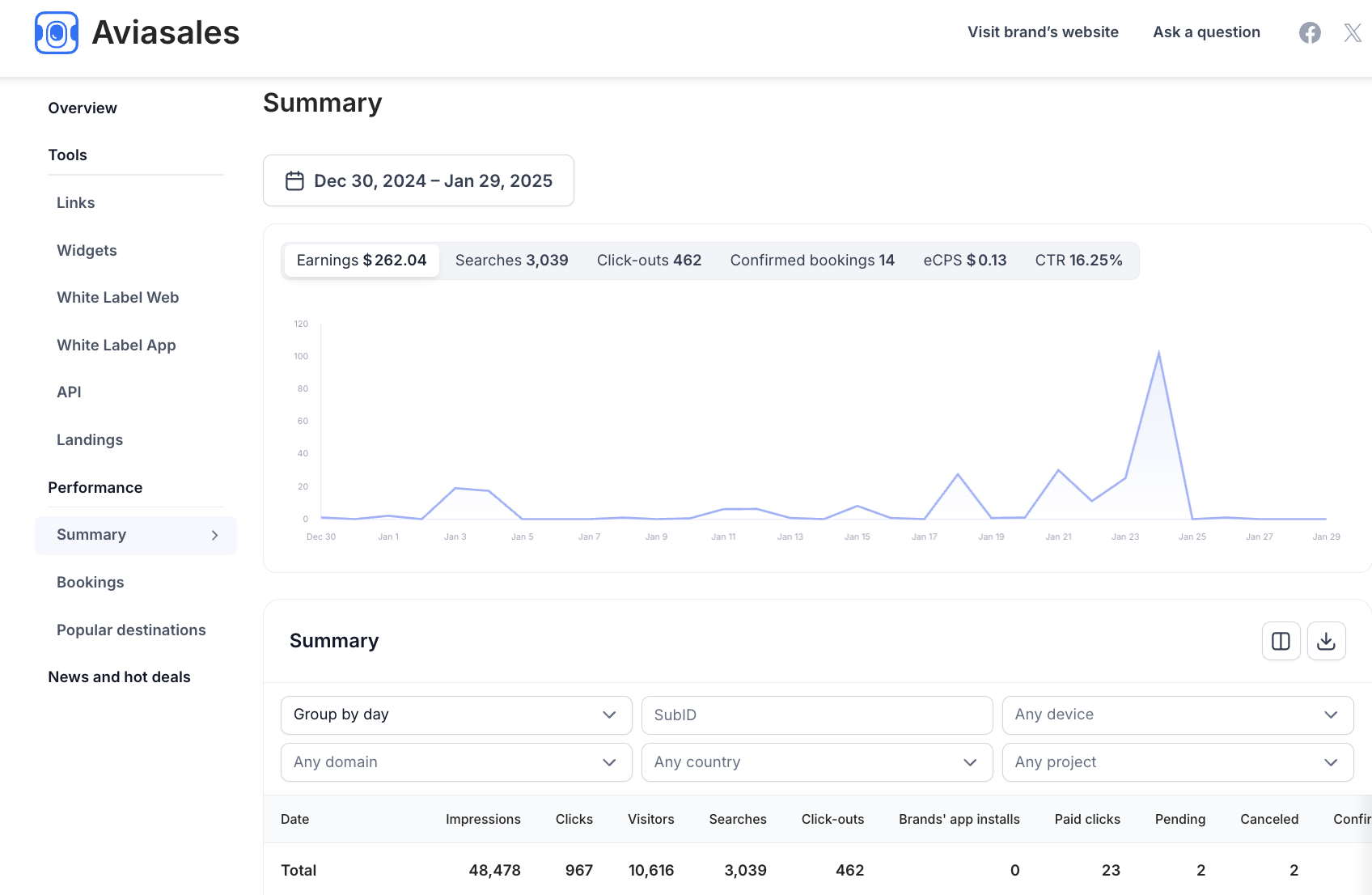Click the Aviasales logo icon

point(57,32)
